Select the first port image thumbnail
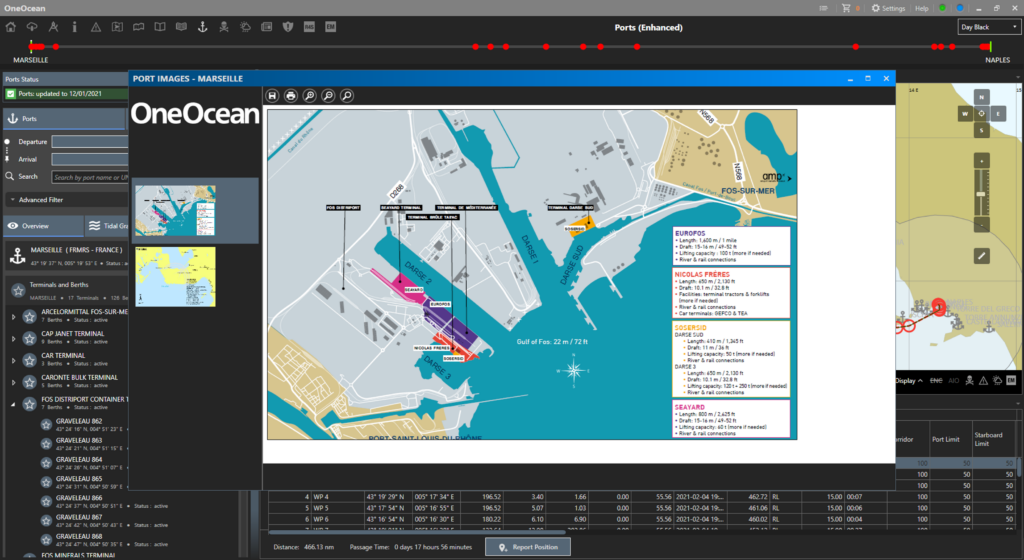1024x560 pixels. pos(175,211)
